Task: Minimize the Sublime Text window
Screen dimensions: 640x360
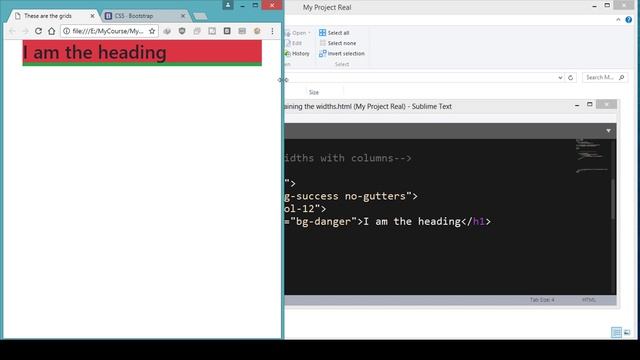Action: [577, 105]
